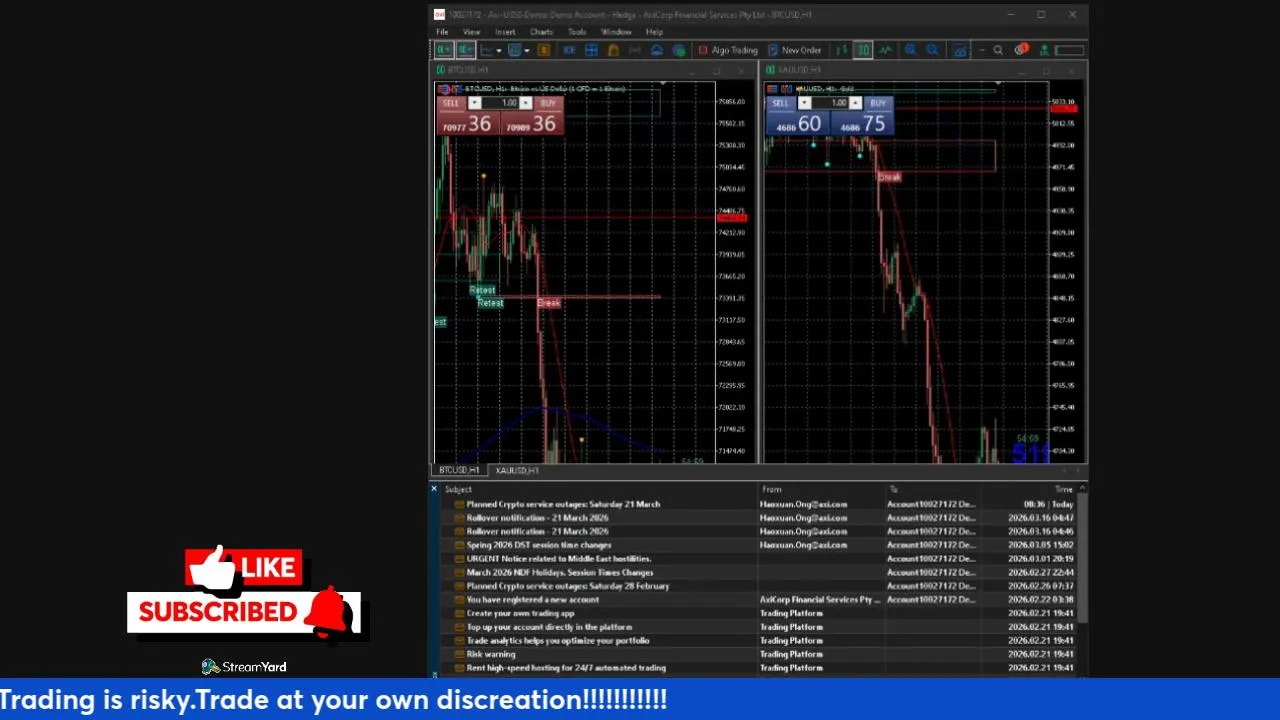Click the yellow toolbar icon
1280x720 pixels.
pos(544,50)
